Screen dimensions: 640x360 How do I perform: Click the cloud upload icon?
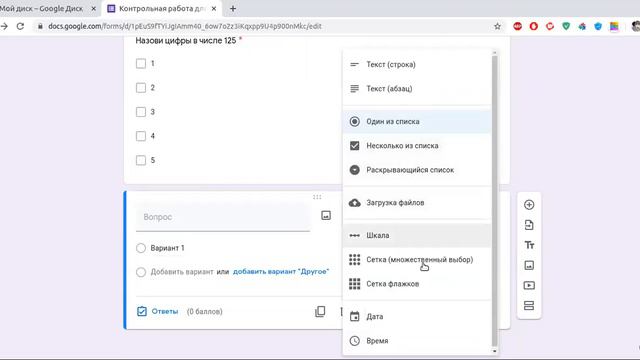pos(354,203)
